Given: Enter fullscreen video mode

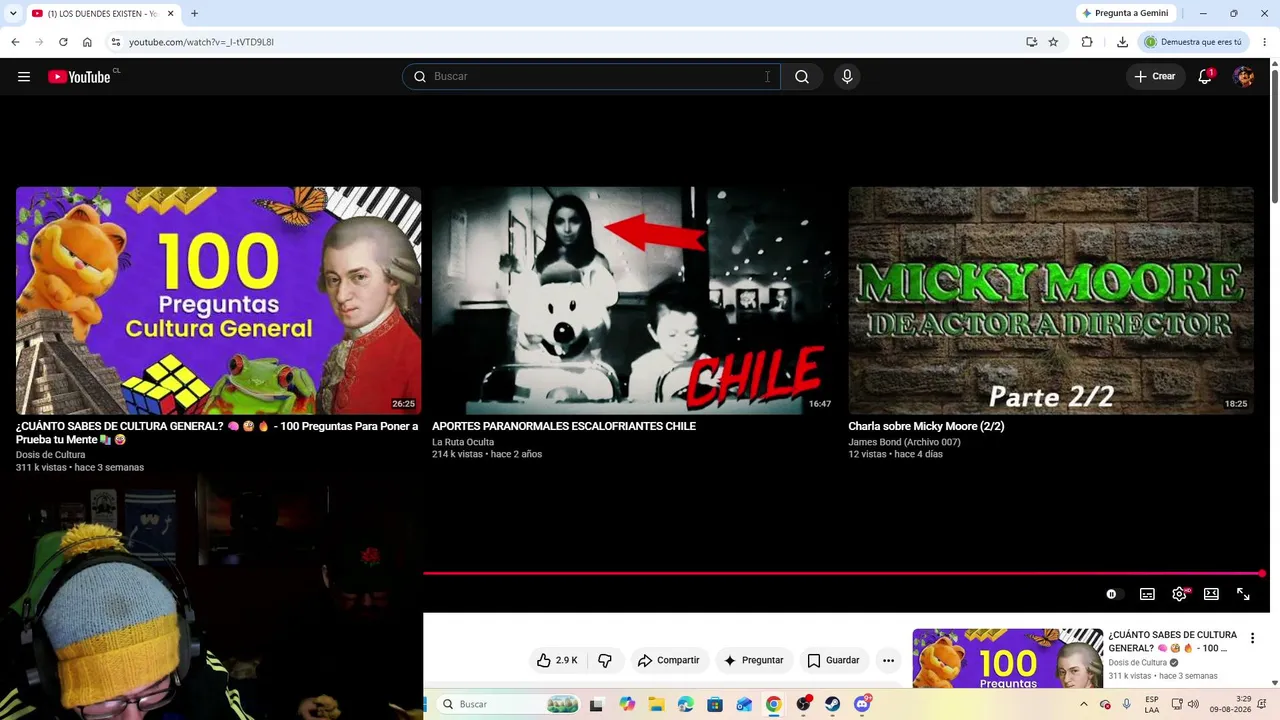Looking at the screenshot, I should point(1243,594).
